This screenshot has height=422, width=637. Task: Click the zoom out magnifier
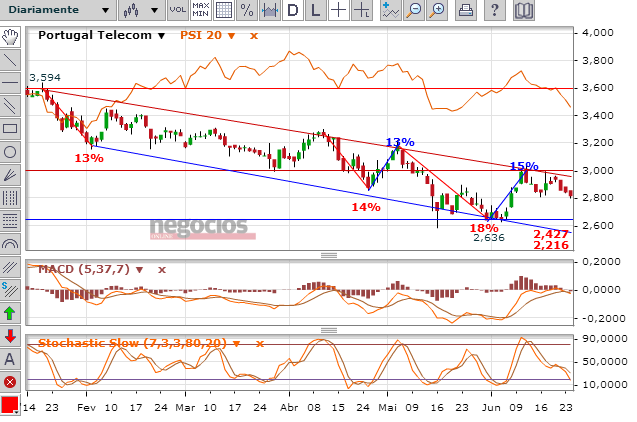414,10
